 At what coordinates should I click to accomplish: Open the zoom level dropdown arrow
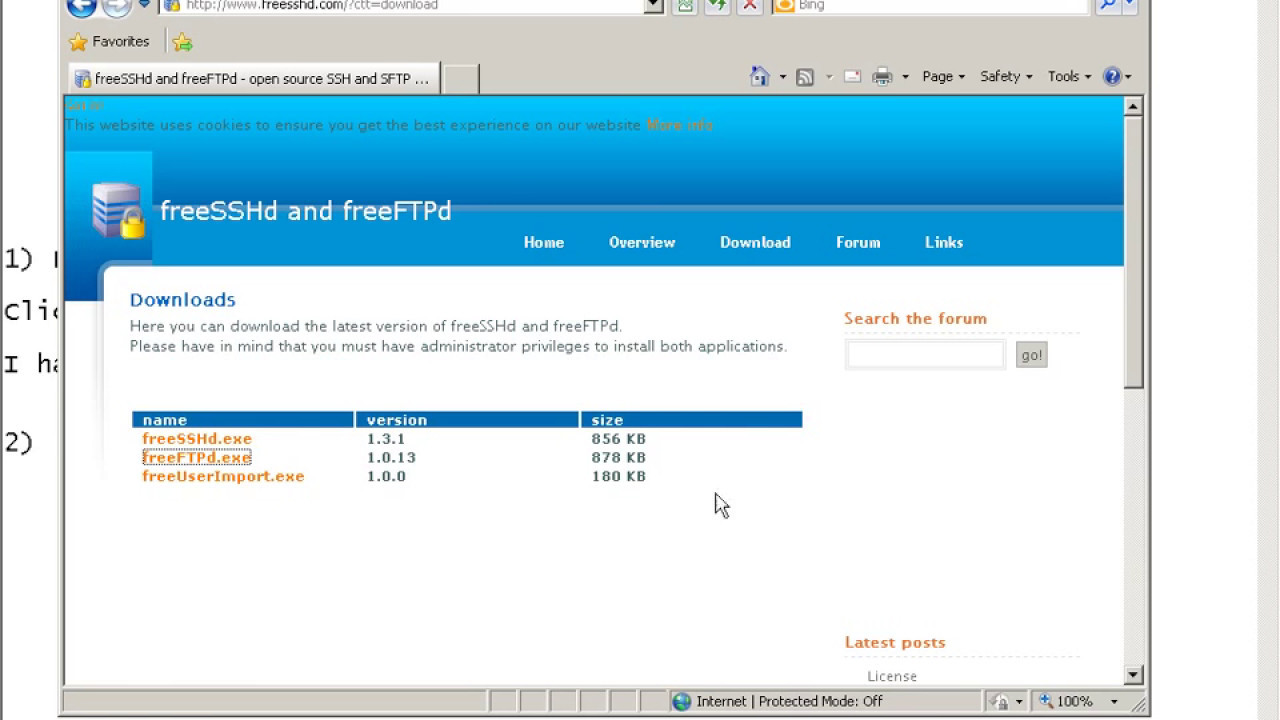(1114, 702)
